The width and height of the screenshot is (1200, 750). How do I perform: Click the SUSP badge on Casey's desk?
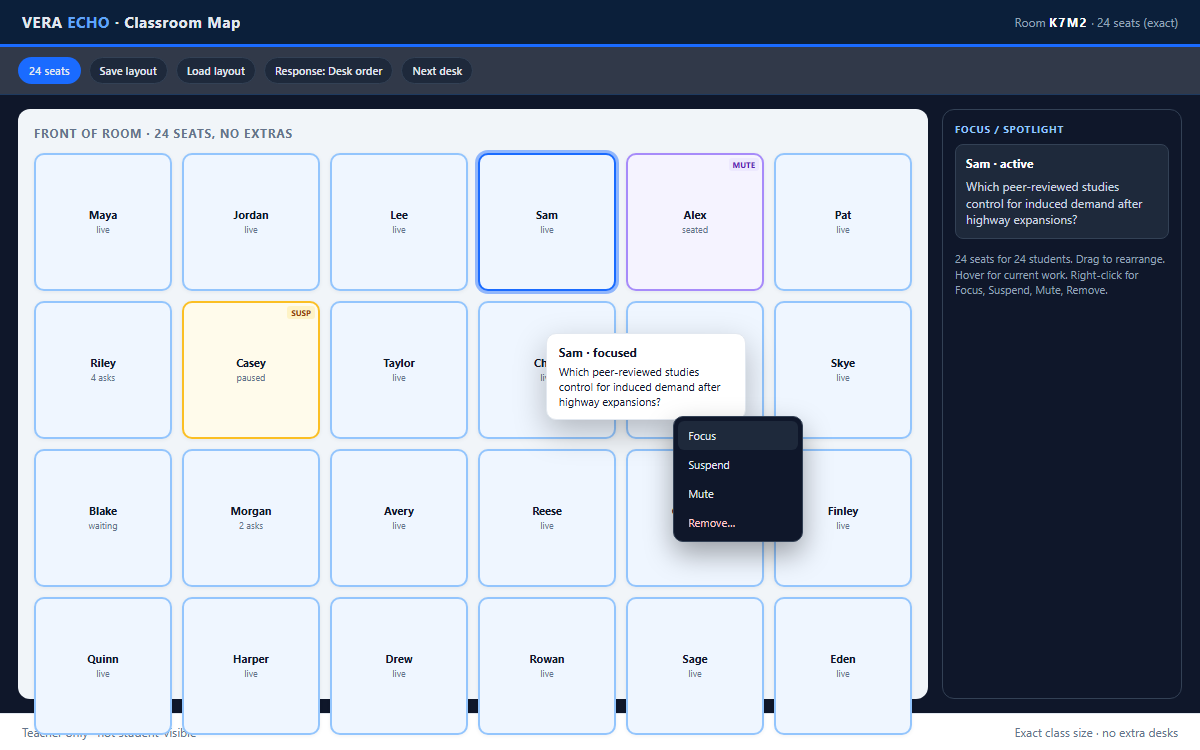[301, 313]
